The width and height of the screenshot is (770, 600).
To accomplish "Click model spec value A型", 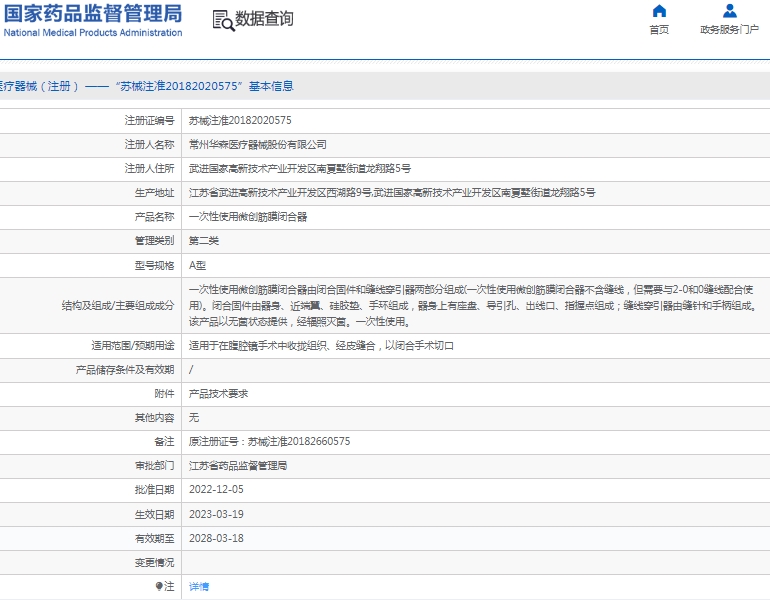I will [x=197, y=266].
